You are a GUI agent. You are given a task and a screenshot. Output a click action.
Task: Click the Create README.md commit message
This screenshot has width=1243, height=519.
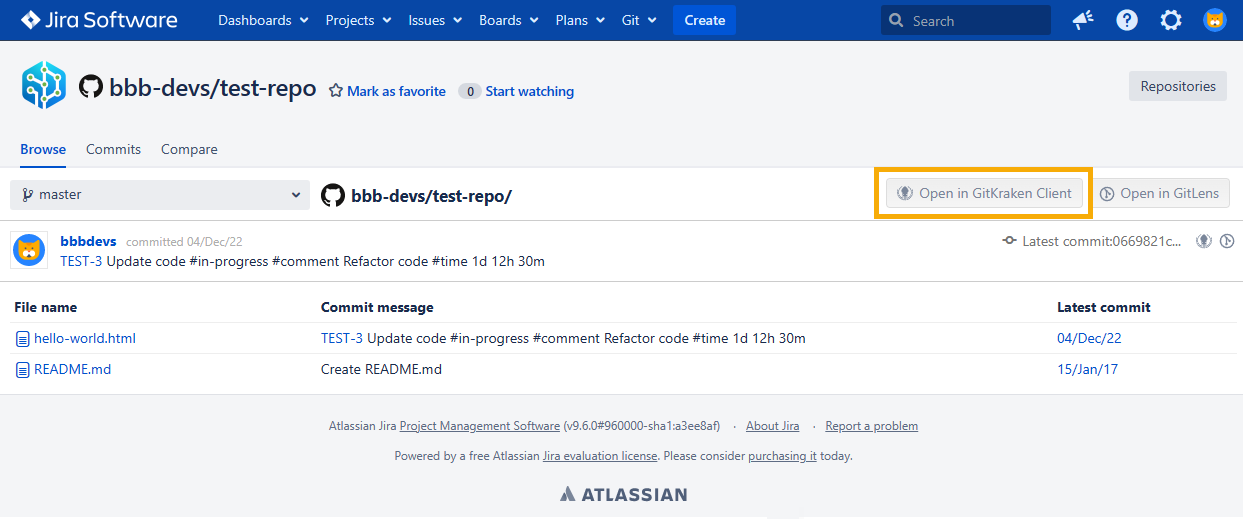tap(381, 369)
